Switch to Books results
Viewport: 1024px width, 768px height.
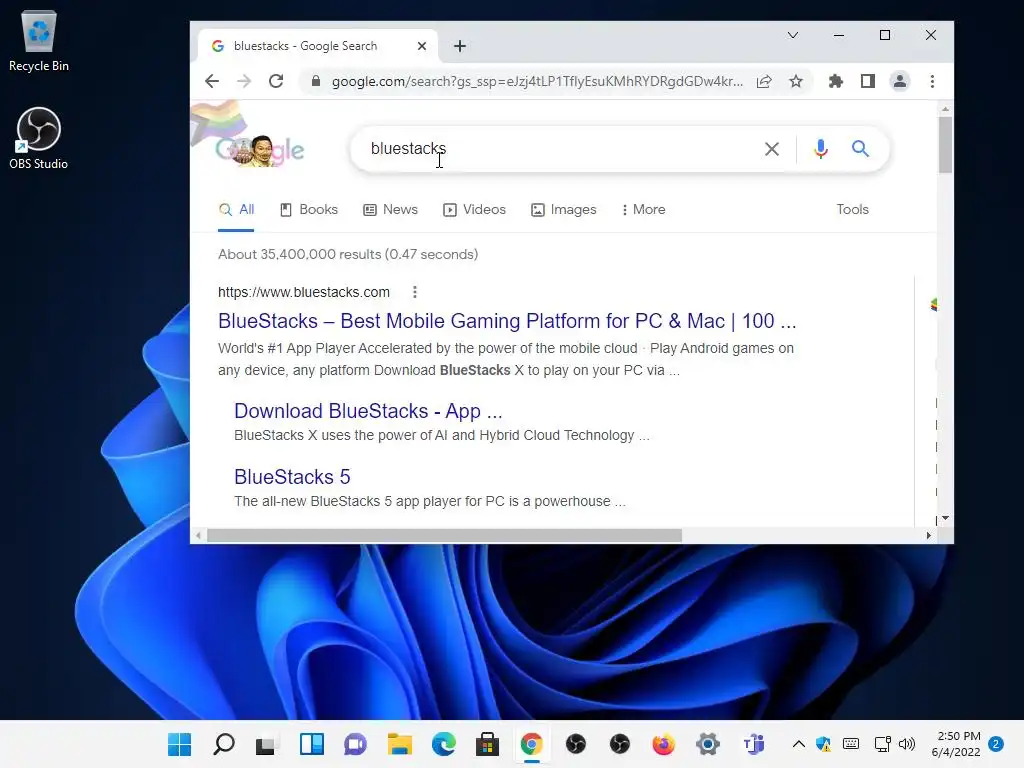(309, 210)
